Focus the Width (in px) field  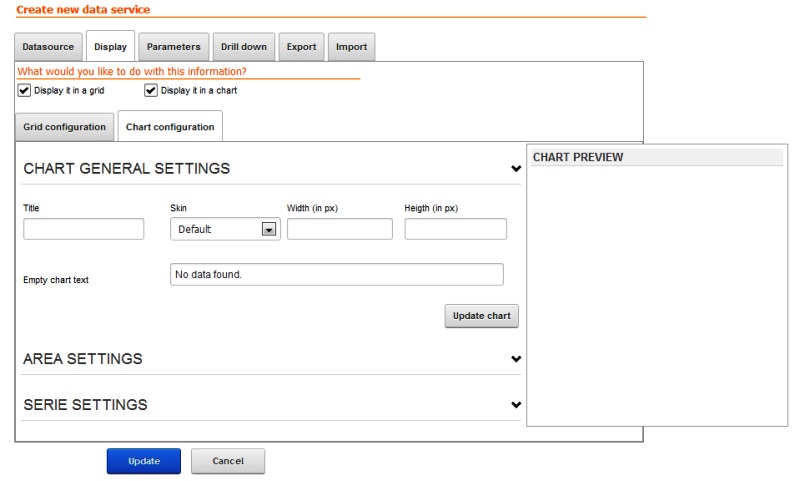[x=340, y=229]
